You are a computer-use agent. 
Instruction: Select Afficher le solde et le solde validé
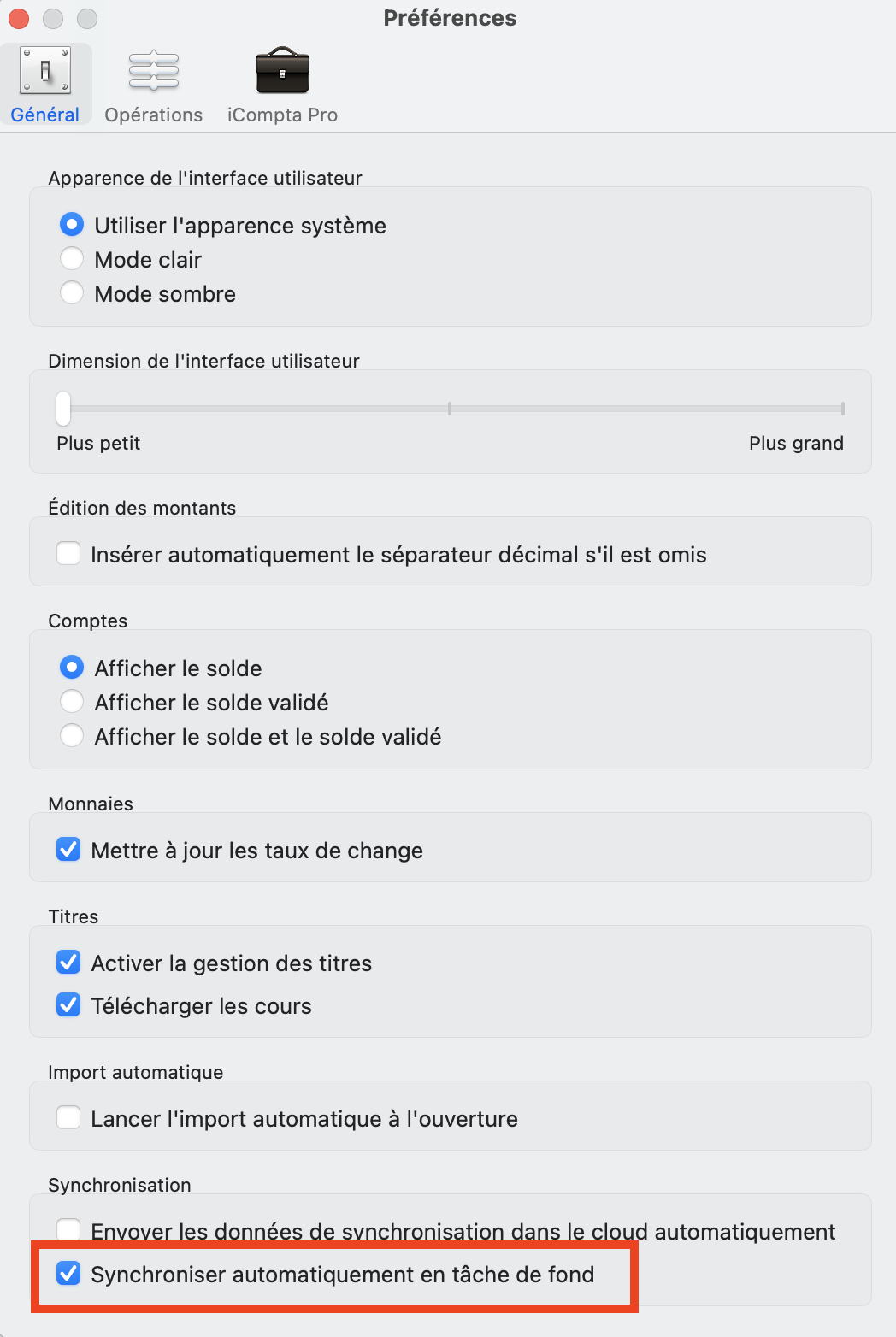point(72,736)
